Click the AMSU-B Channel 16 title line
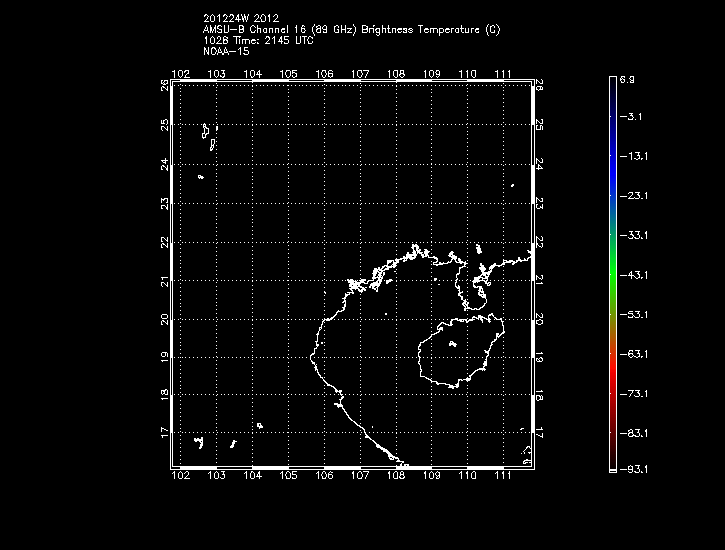This screenshot has height=550, width=725. pos(351,29)
